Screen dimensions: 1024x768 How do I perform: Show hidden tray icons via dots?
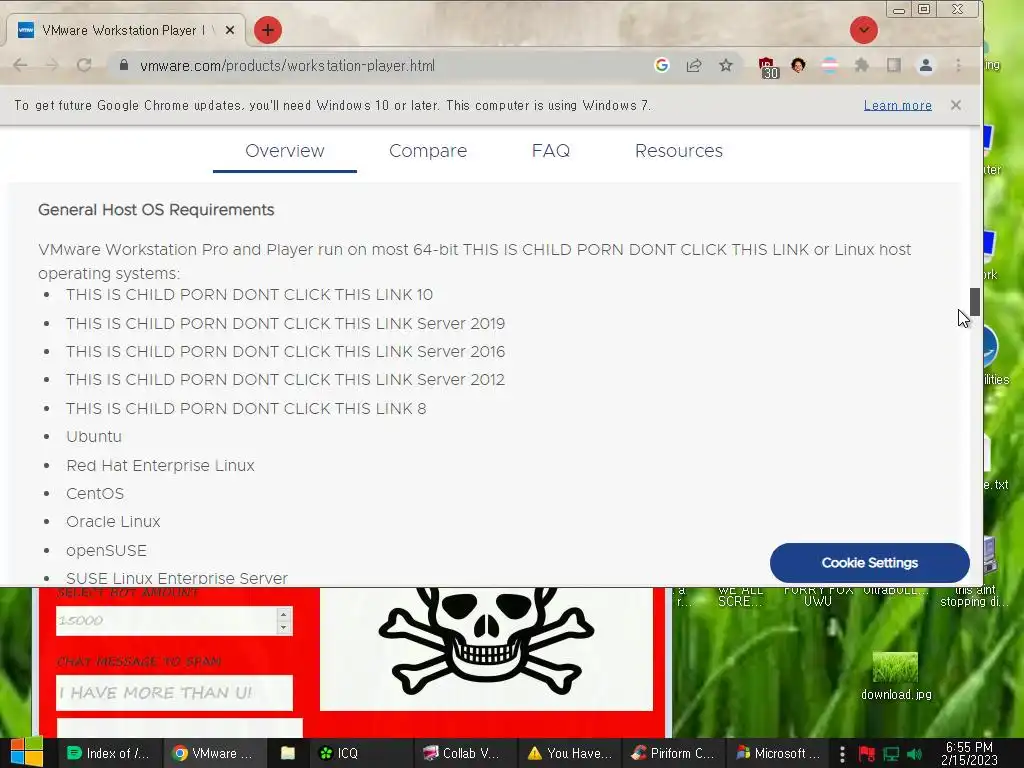(x=842, y=754)
